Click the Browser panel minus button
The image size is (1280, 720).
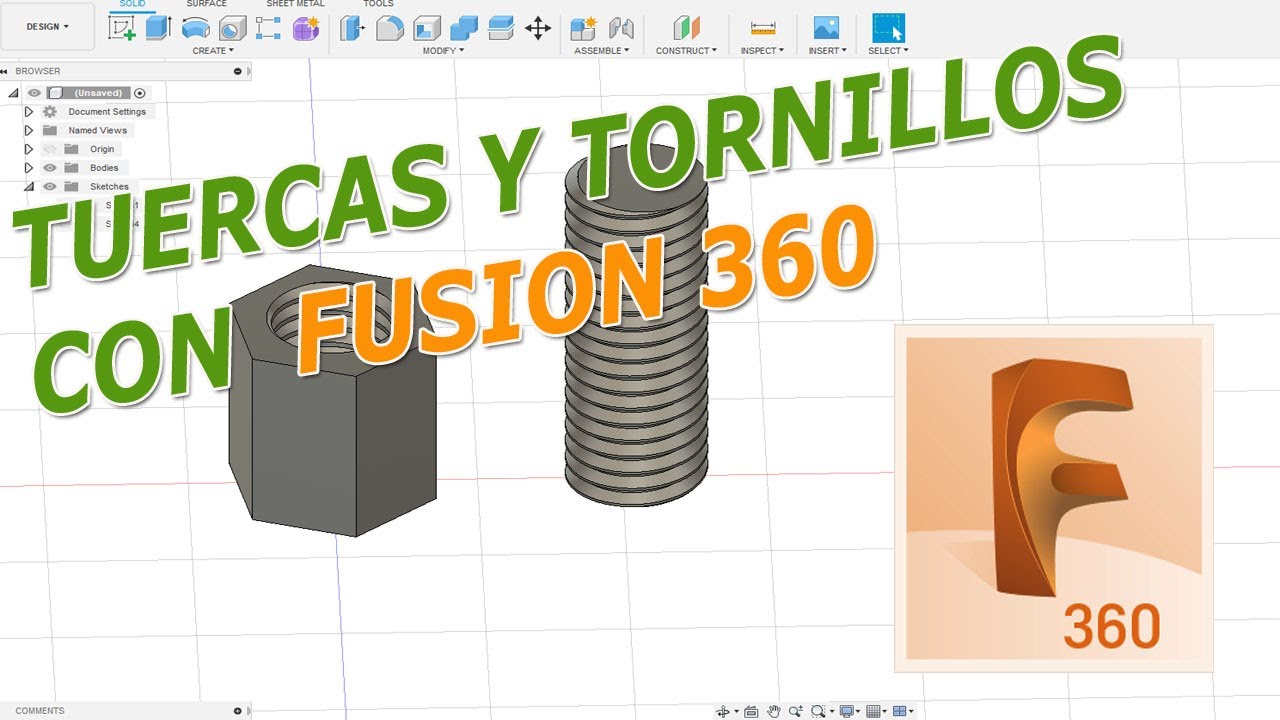(237, 71)
